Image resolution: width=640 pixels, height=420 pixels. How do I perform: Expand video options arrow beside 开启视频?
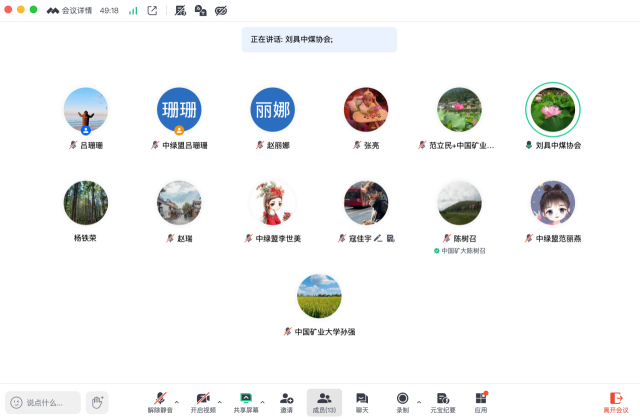click(x=220, y=400)
